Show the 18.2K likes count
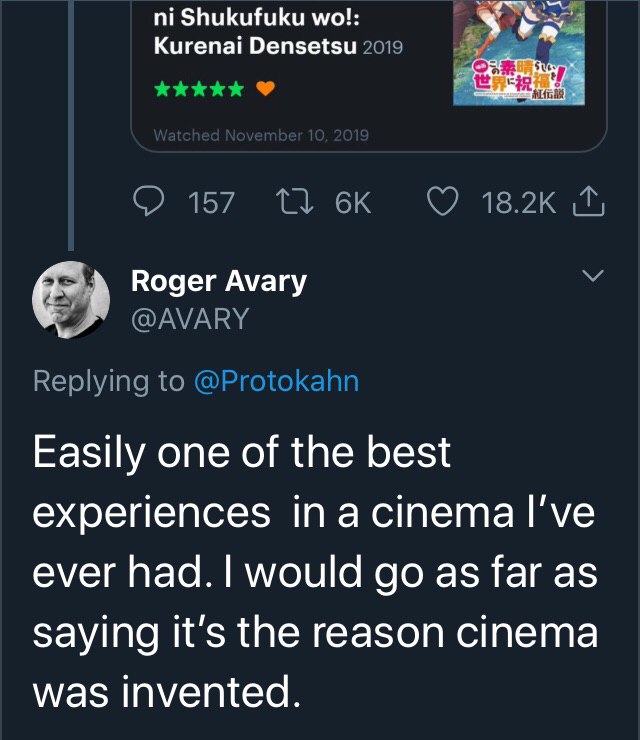 [x=517, y=203]
